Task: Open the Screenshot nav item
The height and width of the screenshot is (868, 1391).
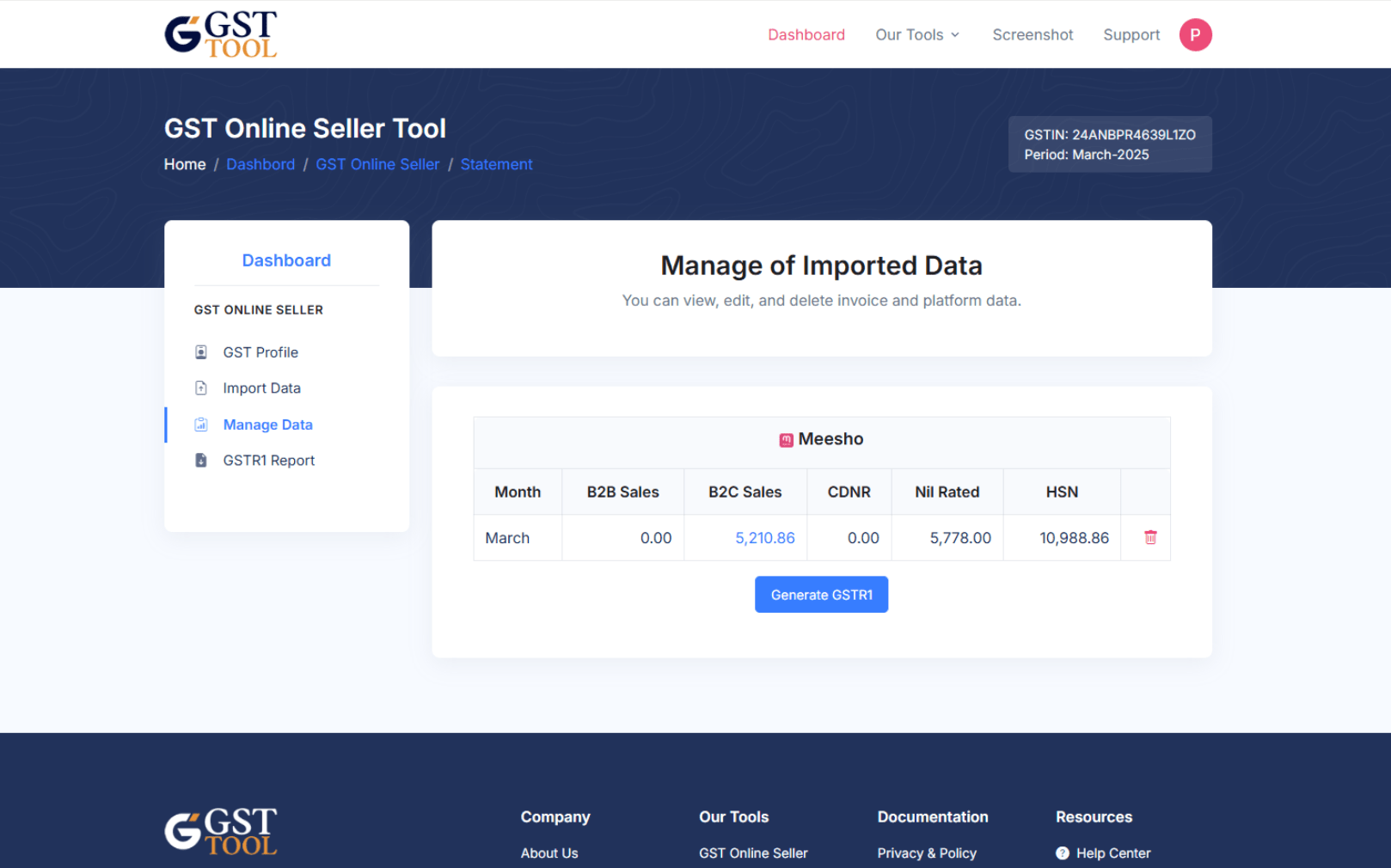Action: pyautogui.click(x=1033, y=35)
